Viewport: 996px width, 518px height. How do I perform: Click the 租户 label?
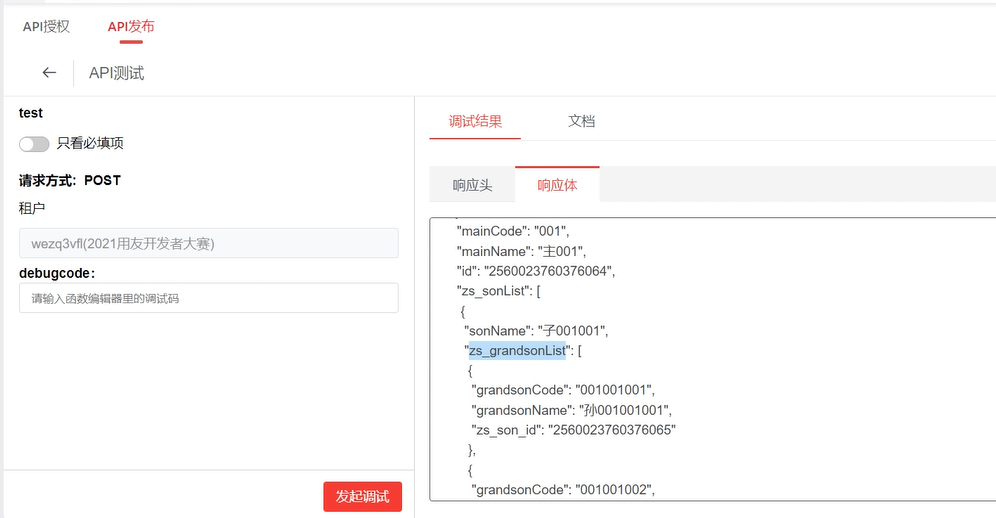pos(32,208)
